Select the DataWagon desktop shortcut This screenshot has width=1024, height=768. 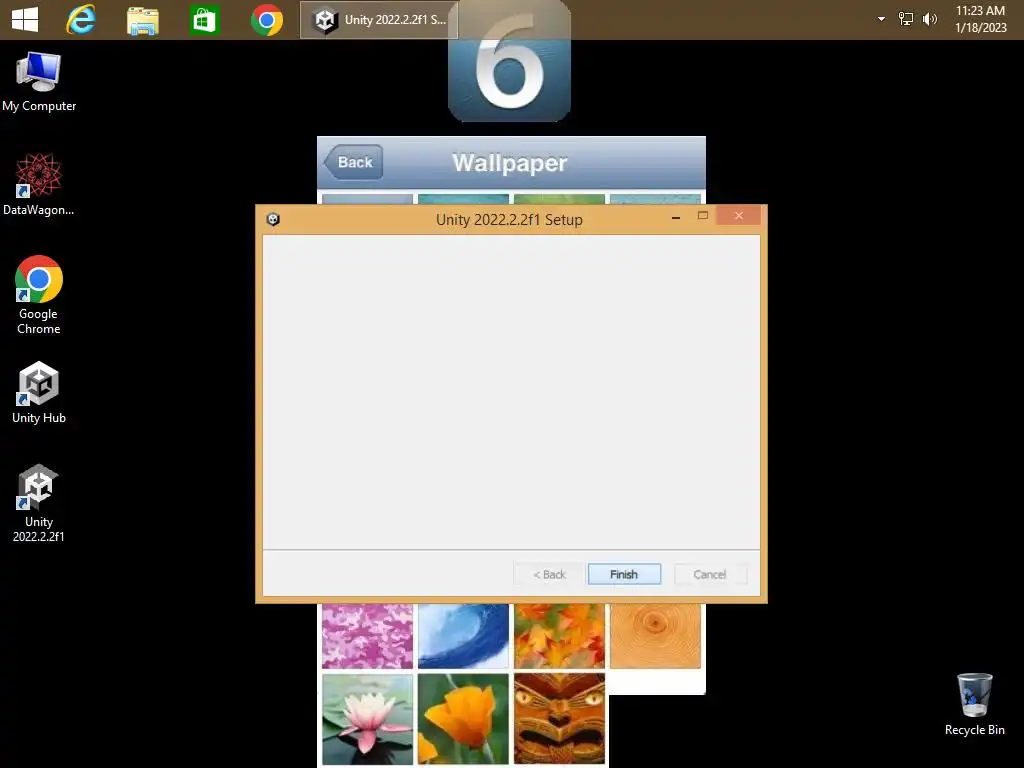(x=39, y=185)
